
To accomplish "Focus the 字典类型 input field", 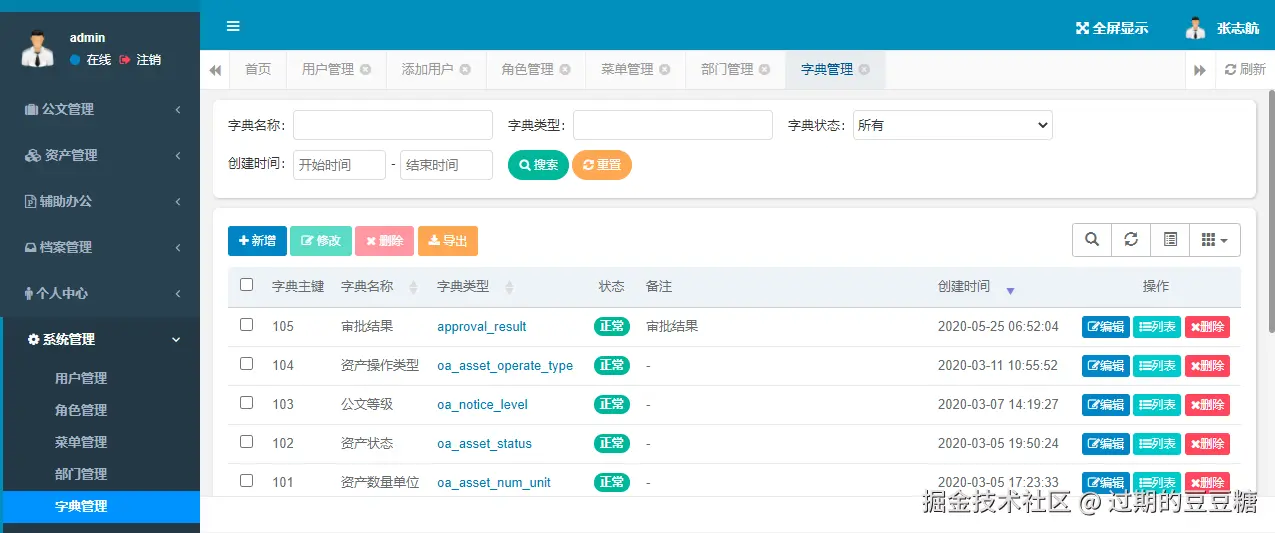I will tap(673, 125).
